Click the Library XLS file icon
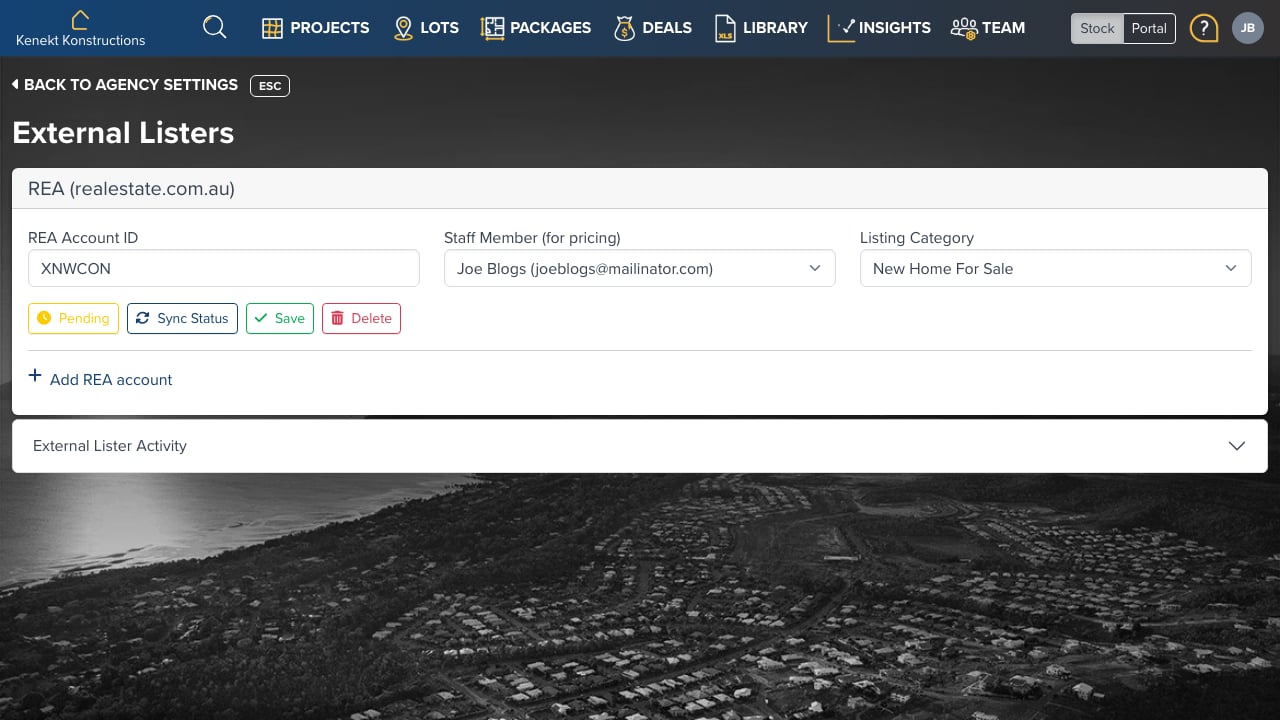Screen dimensions: 1280x720 [725, 28]
